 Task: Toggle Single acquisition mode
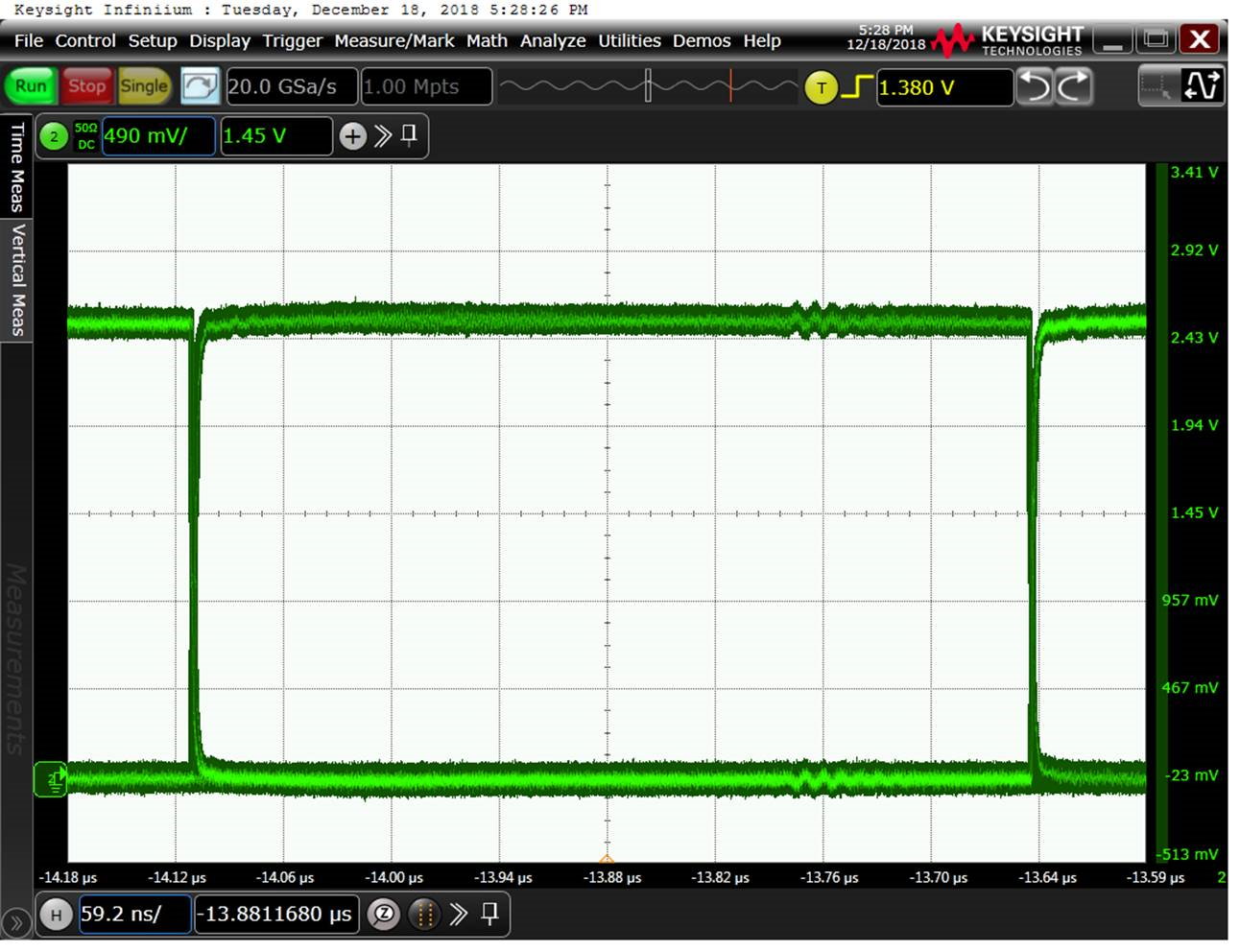click(x=144, y=86)
